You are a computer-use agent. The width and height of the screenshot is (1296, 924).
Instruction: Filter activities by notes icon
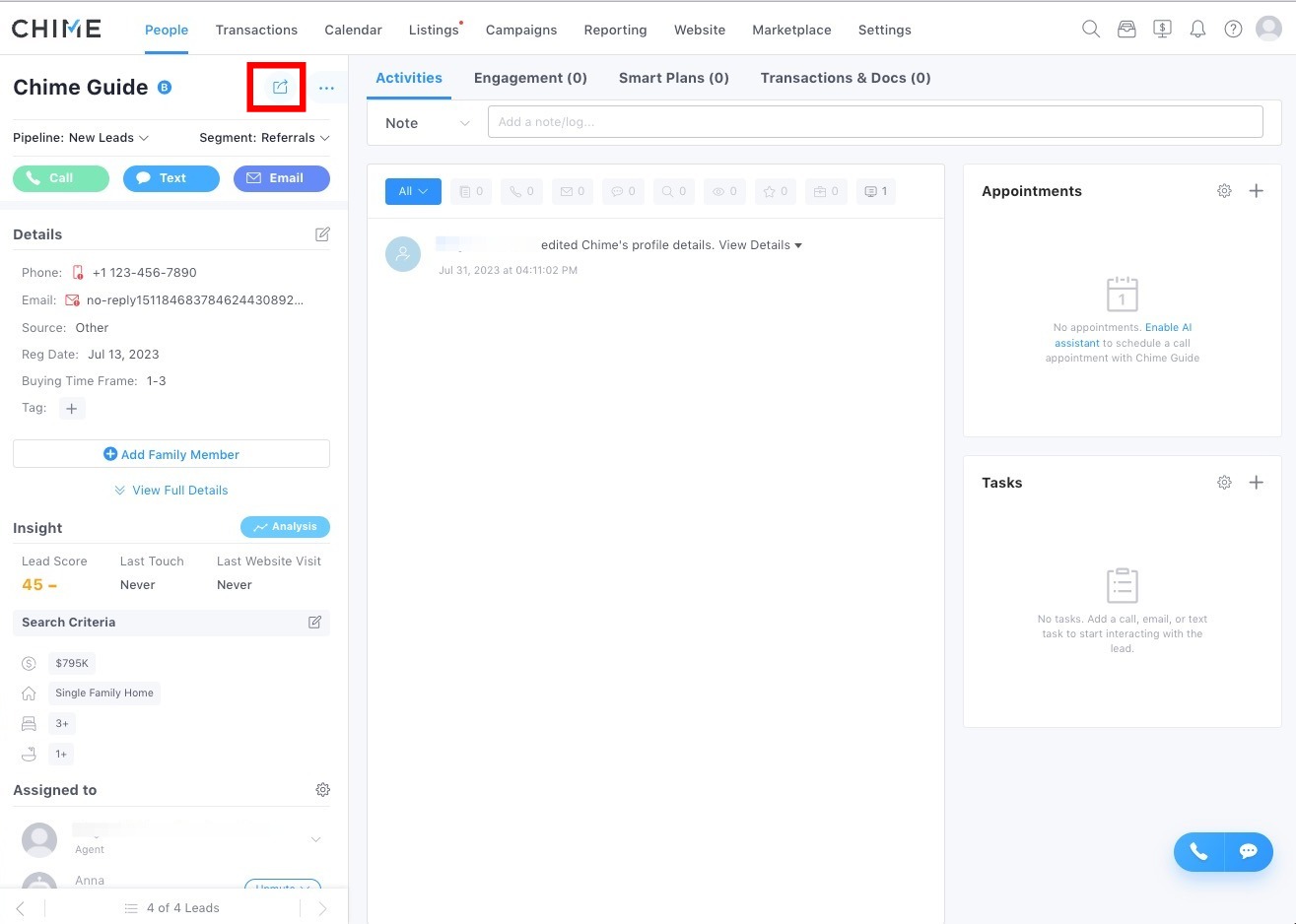point(471,191)
